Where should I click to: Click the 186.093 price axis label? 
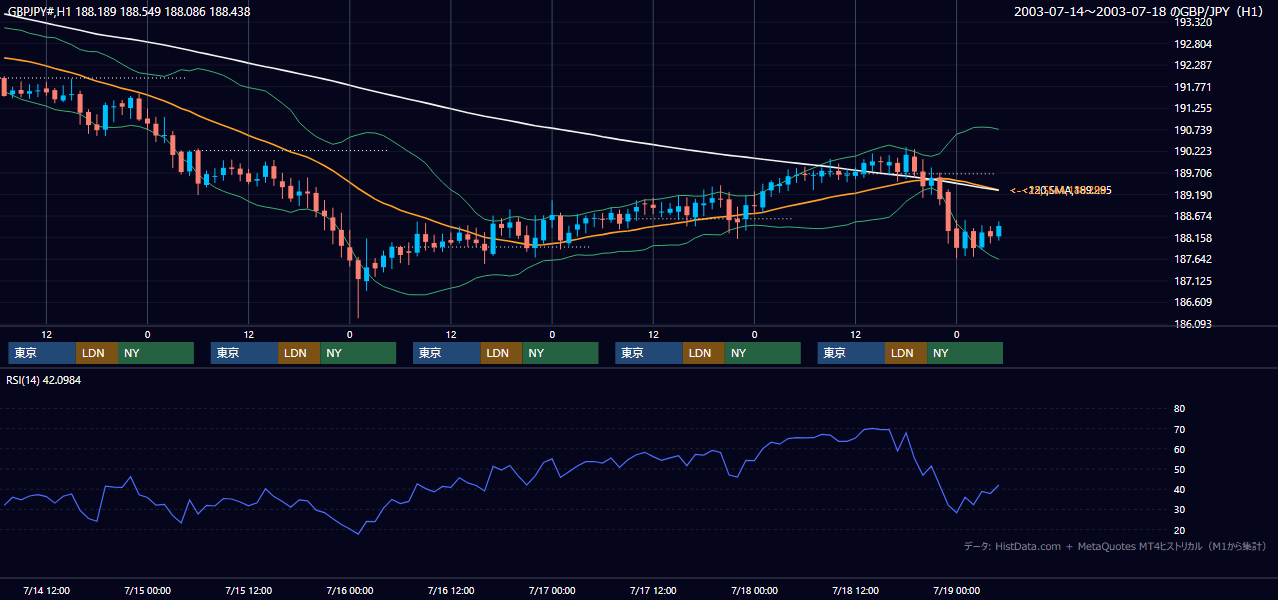[1192, 324]
